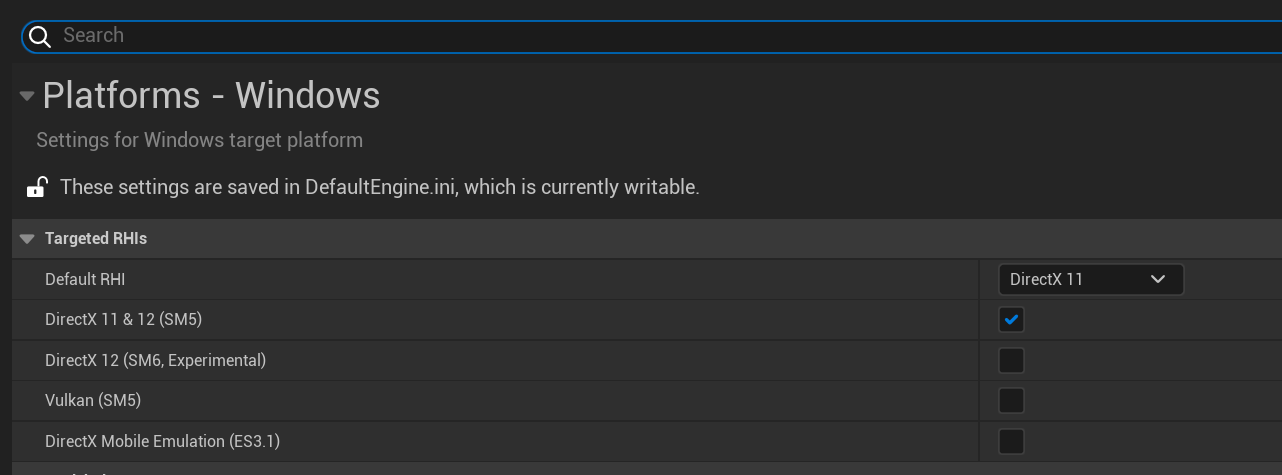
Task: Click the chevron arrow on DirectX 11 dropdown
Action: (1158, 279)
